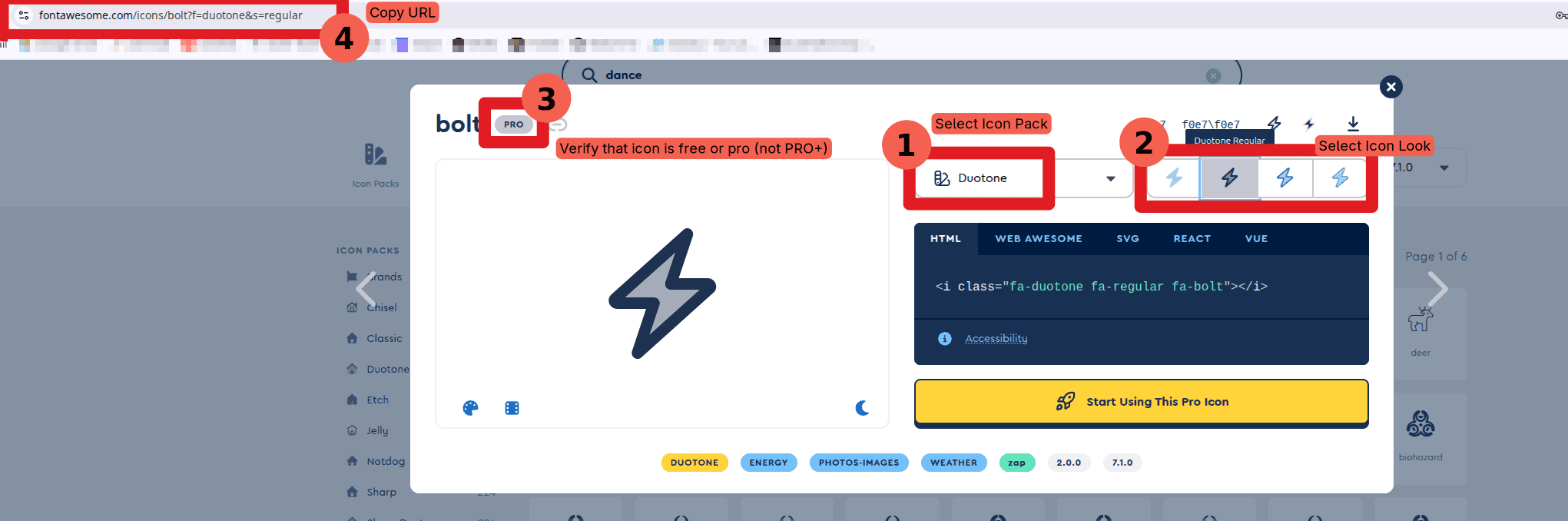This screenshot has width=1568, height=521.
Task: Switch to the React code tab
Action: tap(1192, 239)
